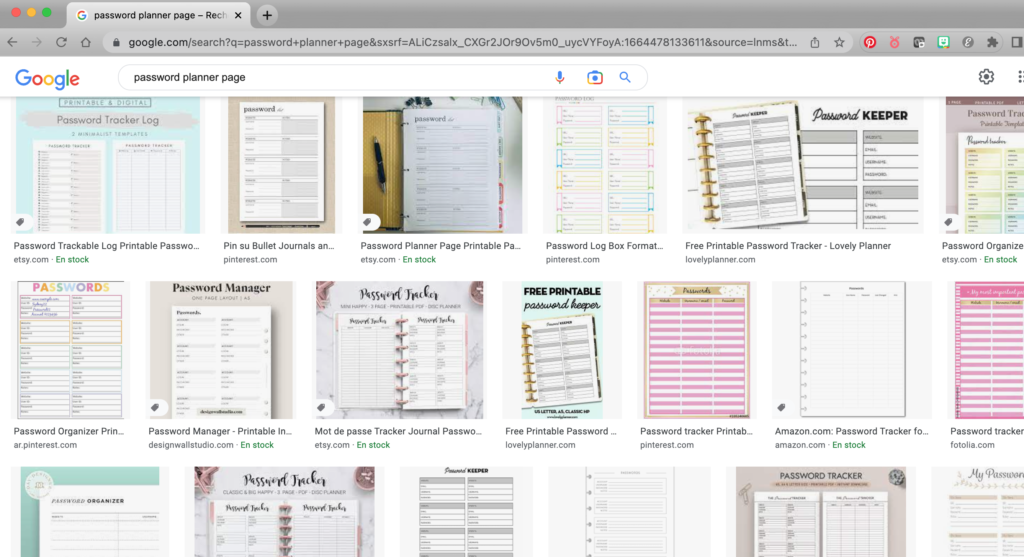Click the magnifying glass search button

click(626, 78)
